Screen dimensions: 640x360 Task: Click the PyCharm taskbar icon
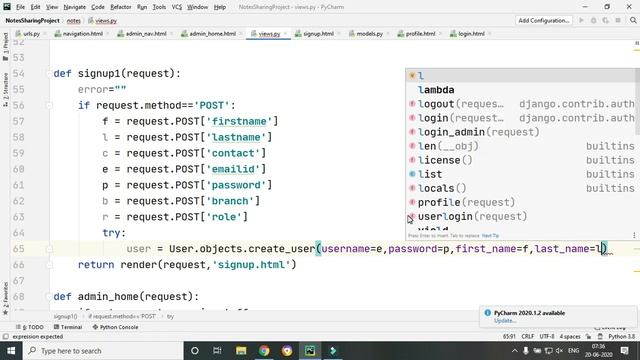(x=310, y=351)
